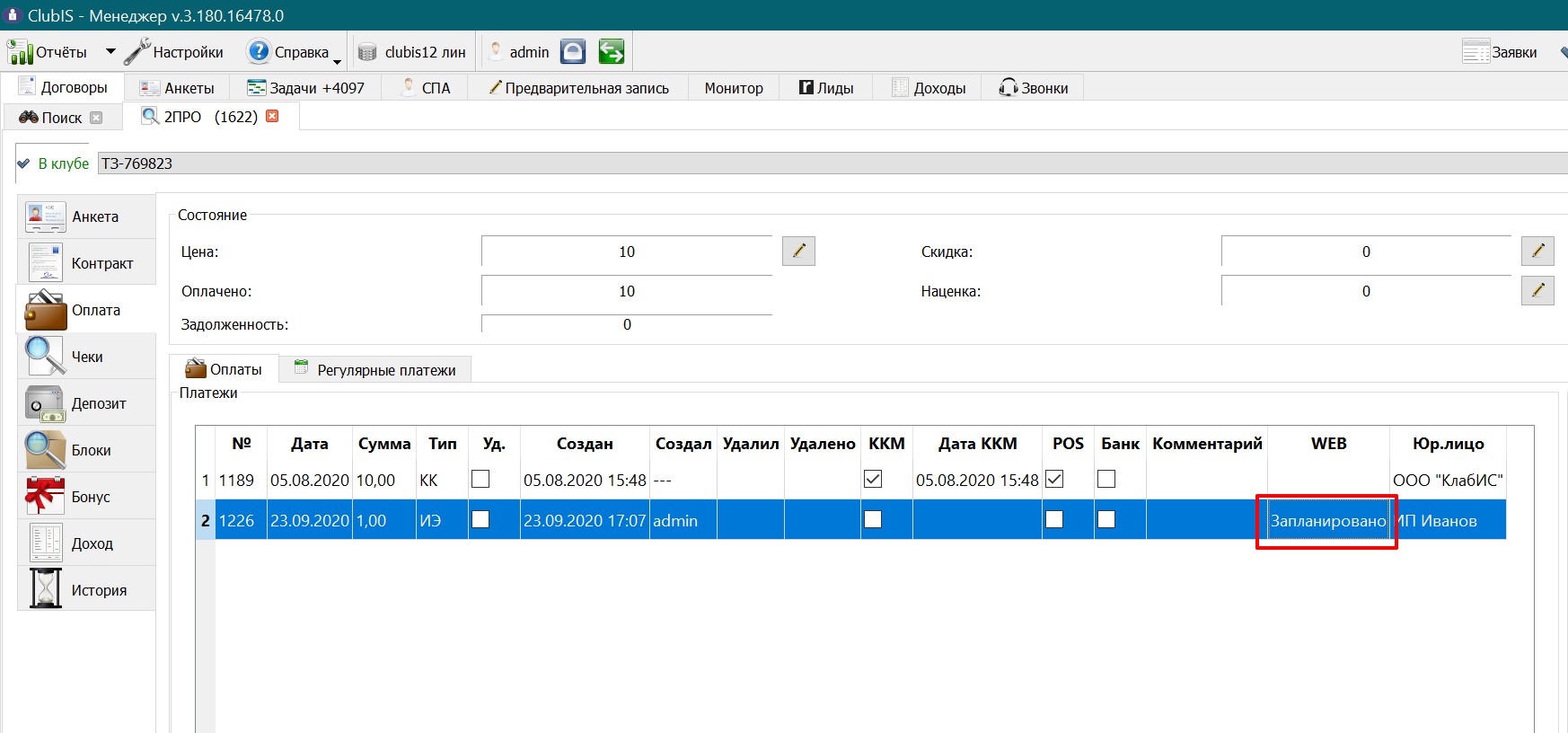Toggle Банк checkbox for payment 1226
This screenshot has width=1568, height=733.
(1106, 519)
